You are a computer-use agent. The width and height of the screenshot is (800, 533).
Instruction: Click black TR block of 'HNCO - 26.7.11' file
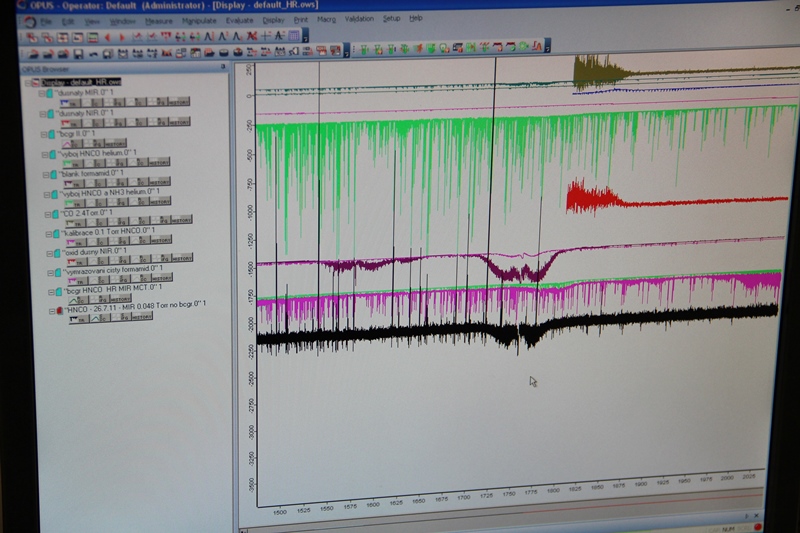pyautogui.click(x=80, y=319)
